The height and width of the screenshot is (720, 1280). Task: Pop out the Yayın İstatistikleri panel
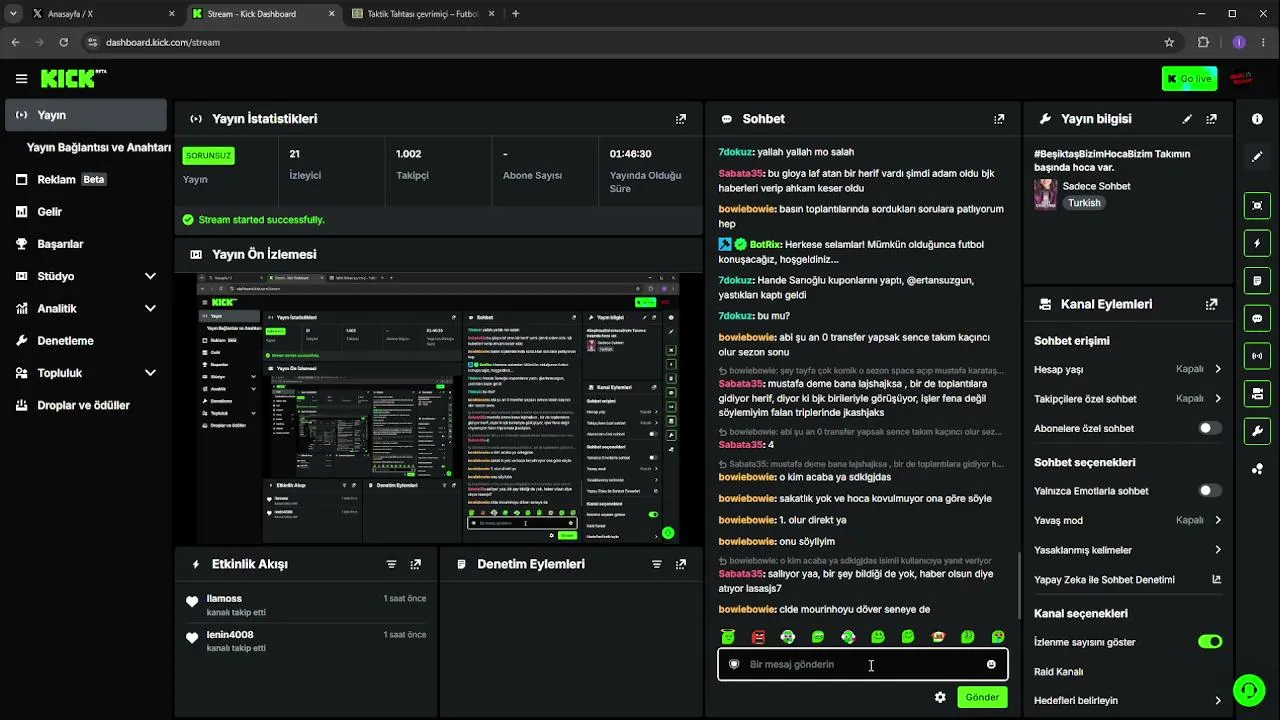(x=681, y=119)
